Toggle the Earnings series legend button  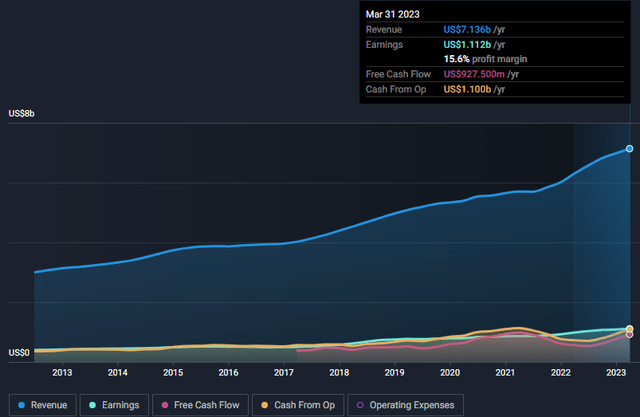(x=114, y=405)
